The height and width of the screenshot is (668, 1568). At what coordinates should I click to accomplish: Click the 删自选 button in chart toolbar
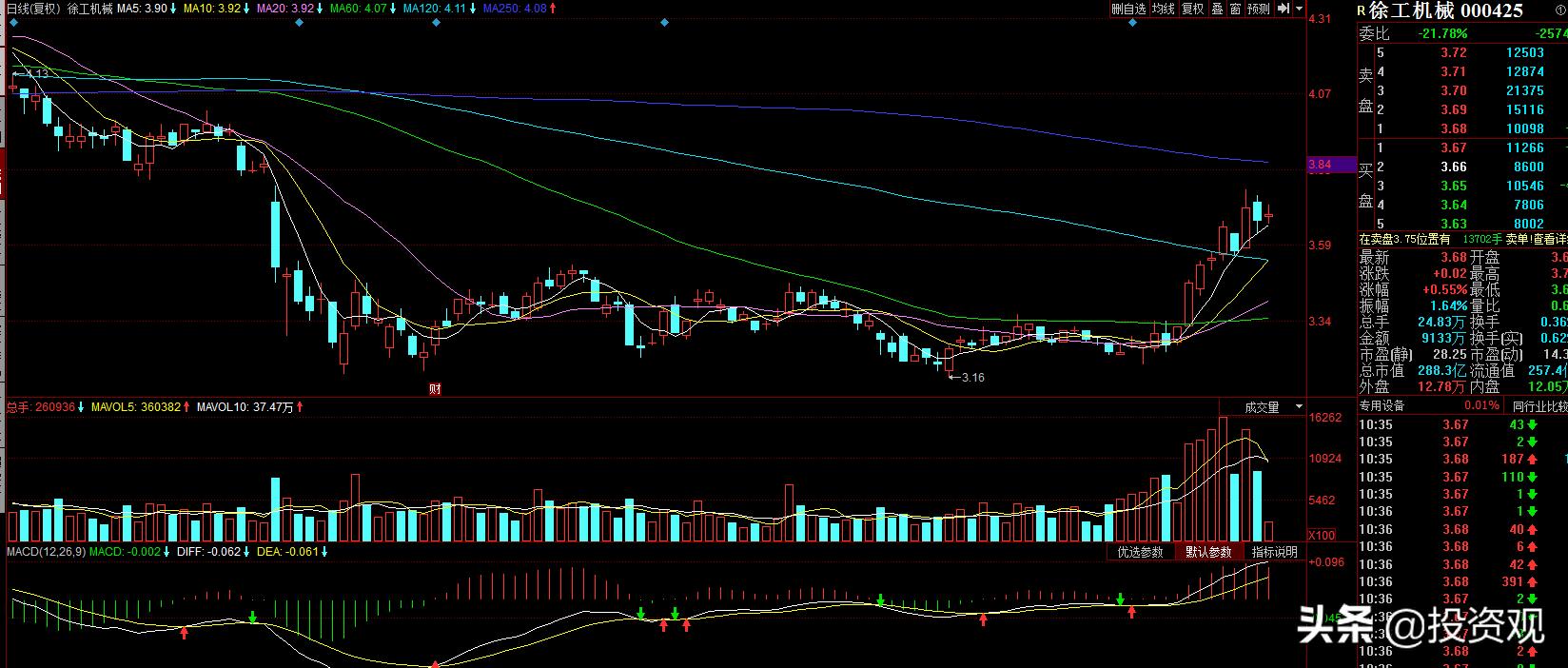click(x=1128, y=9)
